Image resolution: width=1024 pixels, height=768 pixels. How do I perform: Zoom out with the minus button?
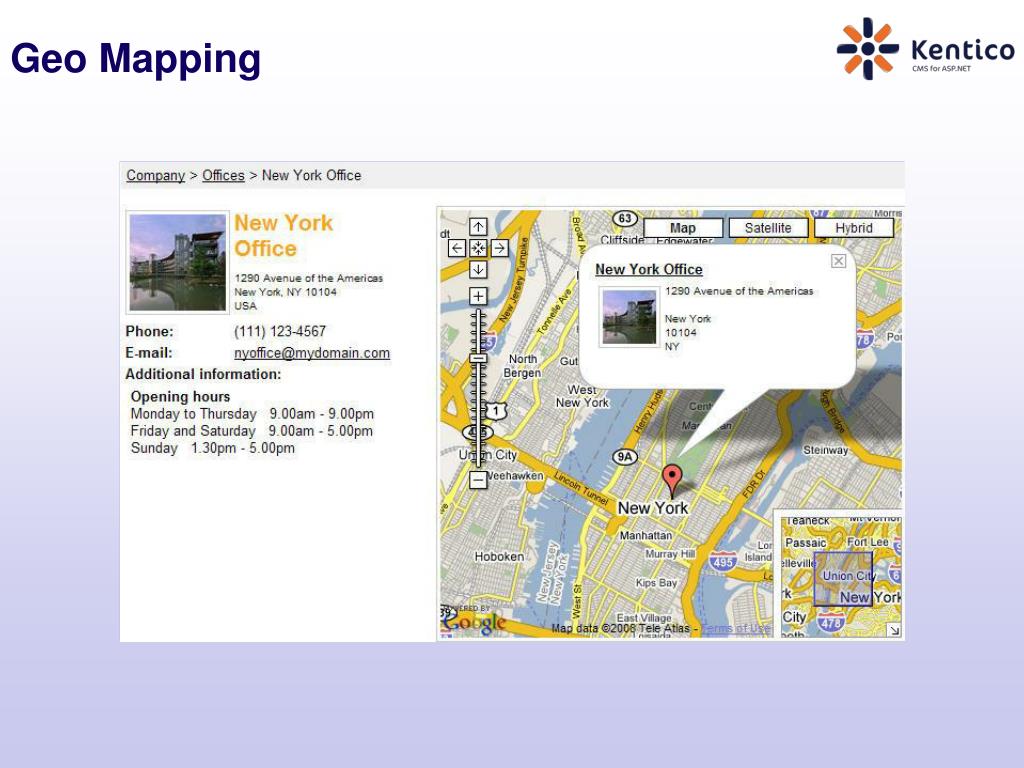478,480
